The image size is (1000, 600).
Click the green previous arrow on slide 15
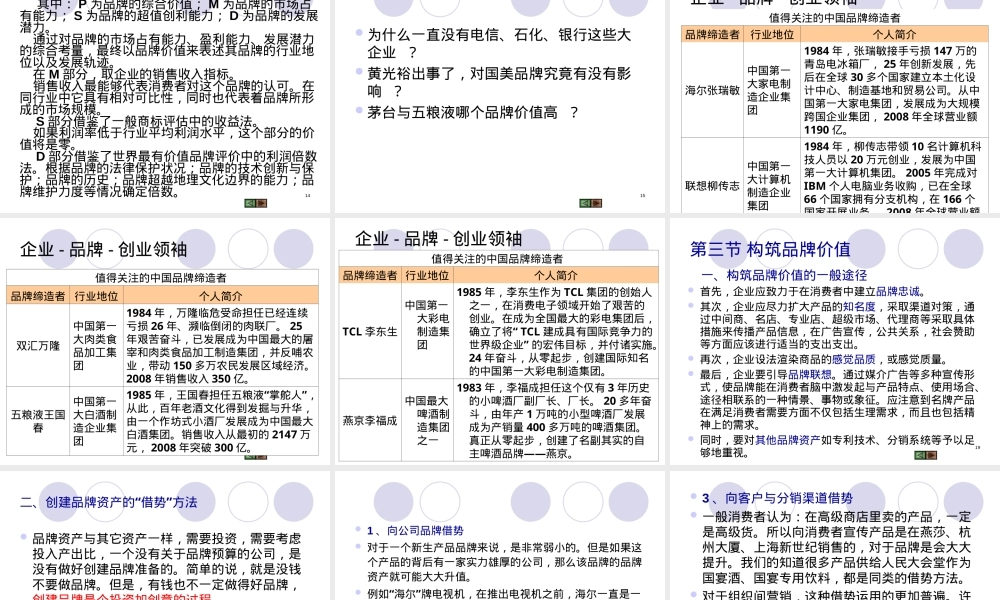585,203
